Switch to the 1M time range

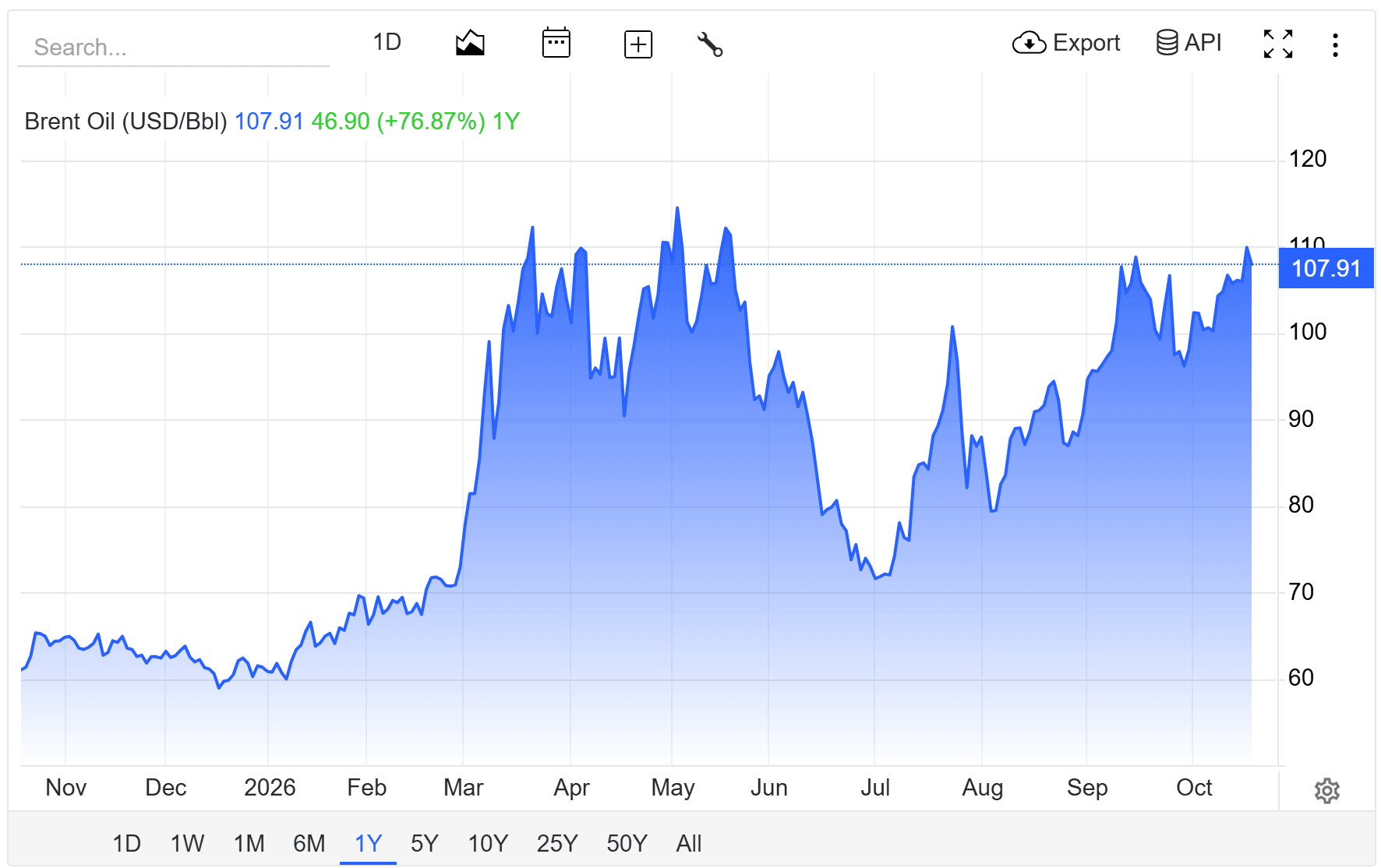pos(249,843)
